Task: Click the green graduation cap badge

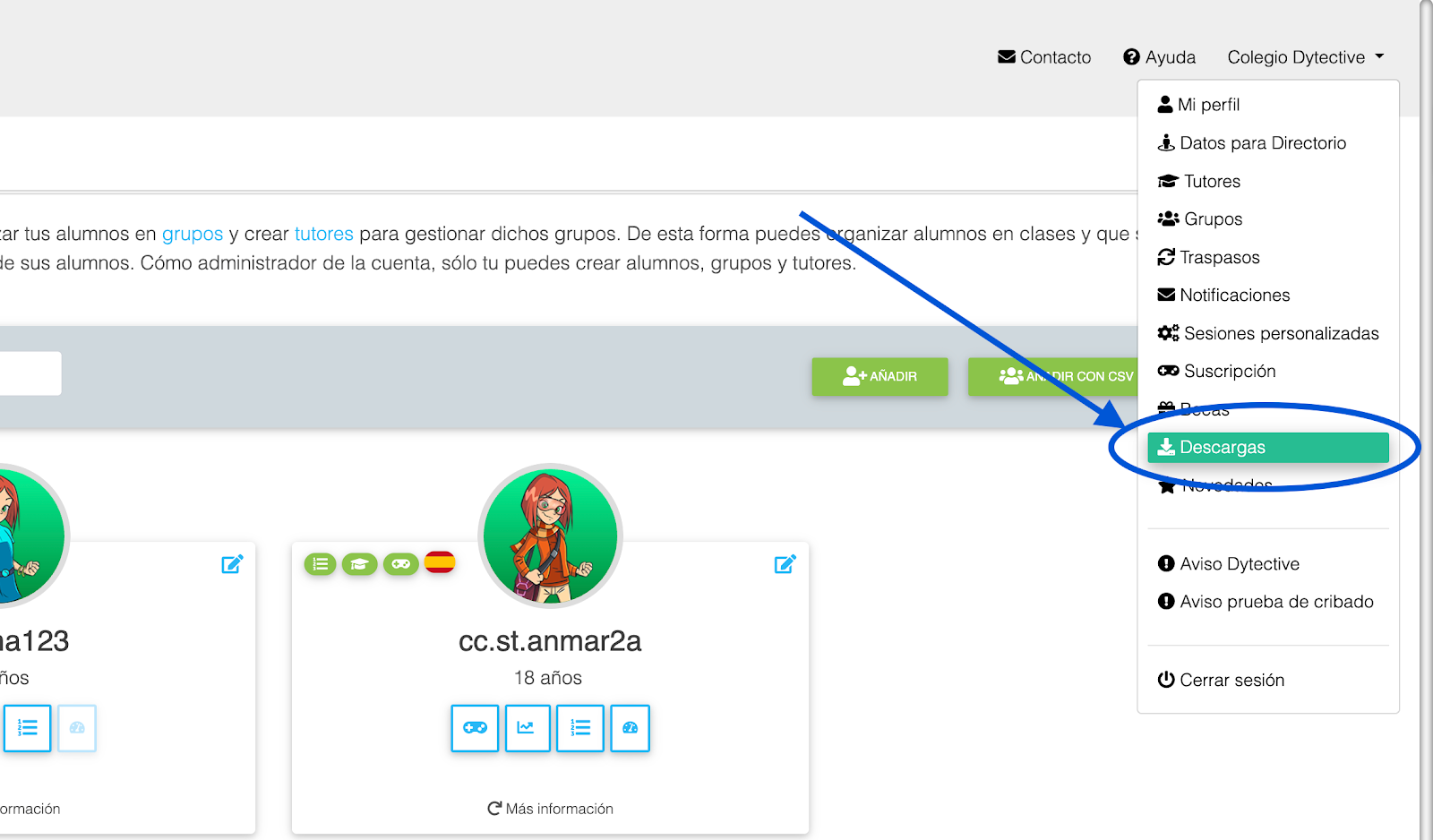Action: 359,564
